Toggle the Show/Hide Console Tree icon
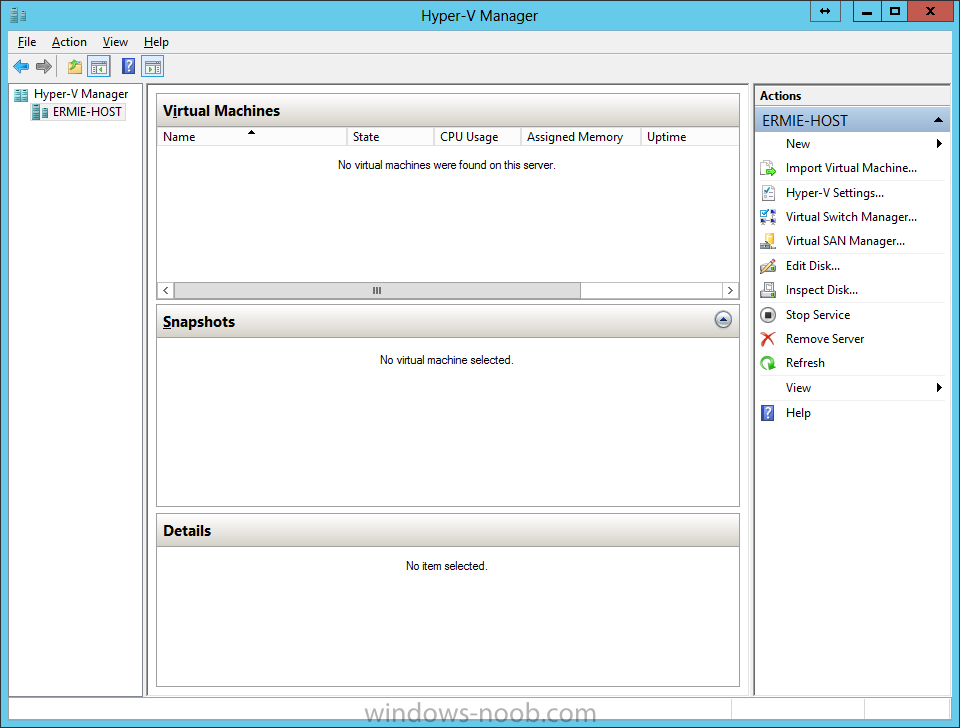The image size is (960, 728). pos(99,66)
